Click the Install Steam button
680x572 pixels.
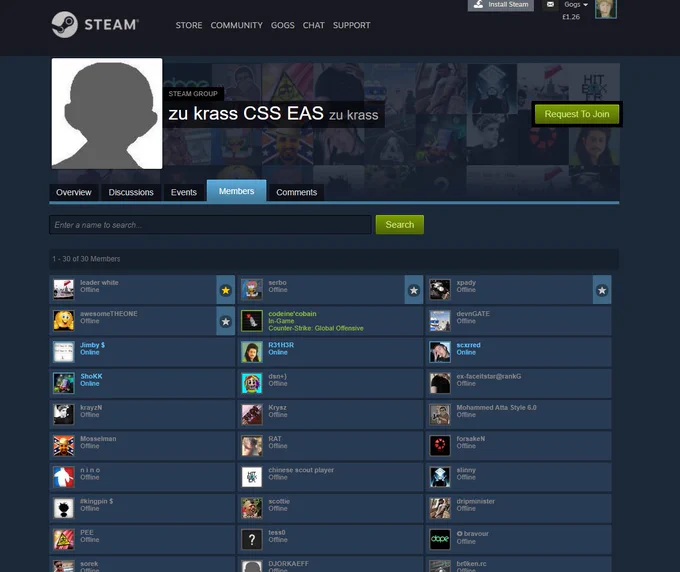coord(501,5)
